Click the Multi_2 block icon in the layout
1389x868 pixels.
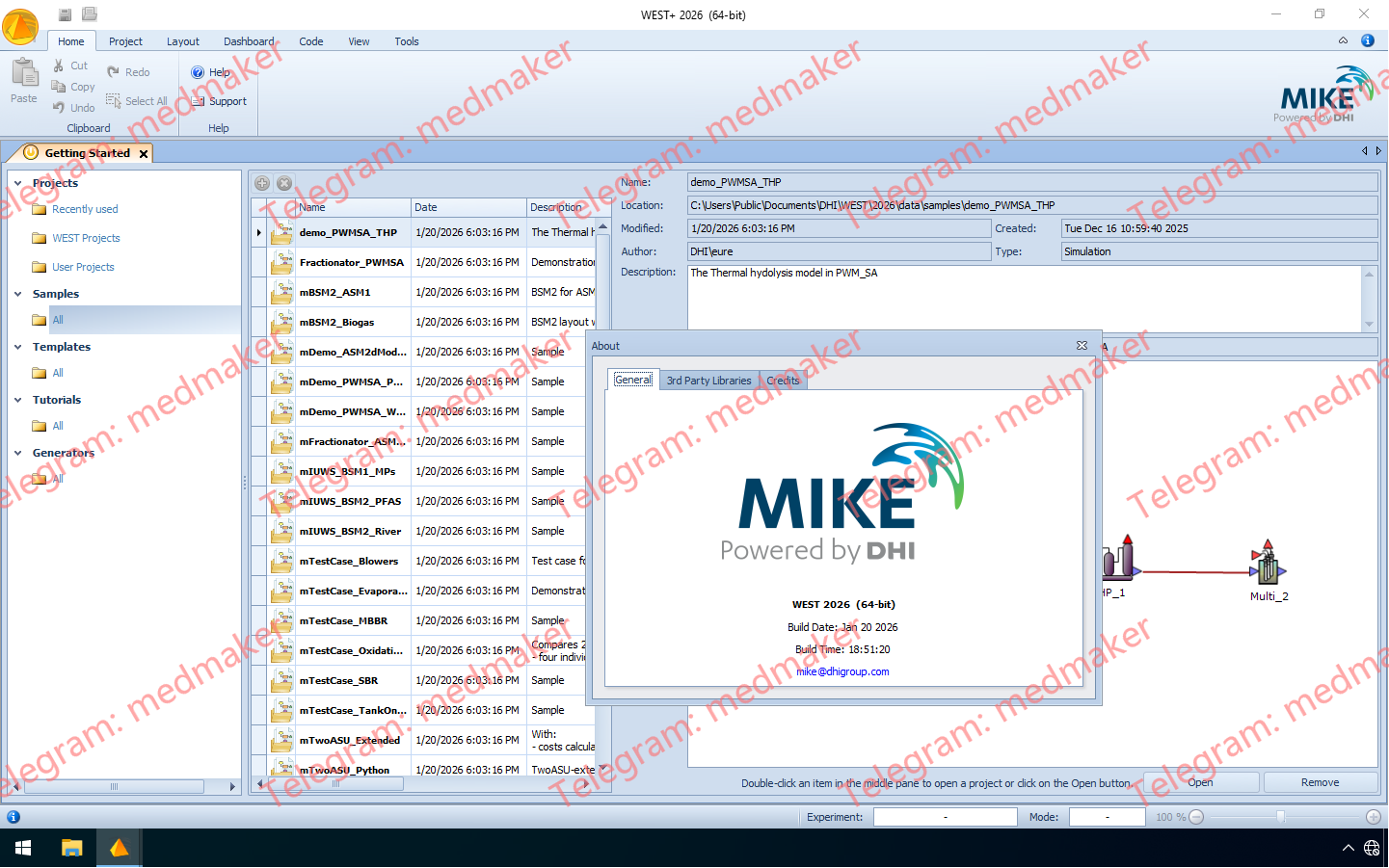tap(1267, 566)
